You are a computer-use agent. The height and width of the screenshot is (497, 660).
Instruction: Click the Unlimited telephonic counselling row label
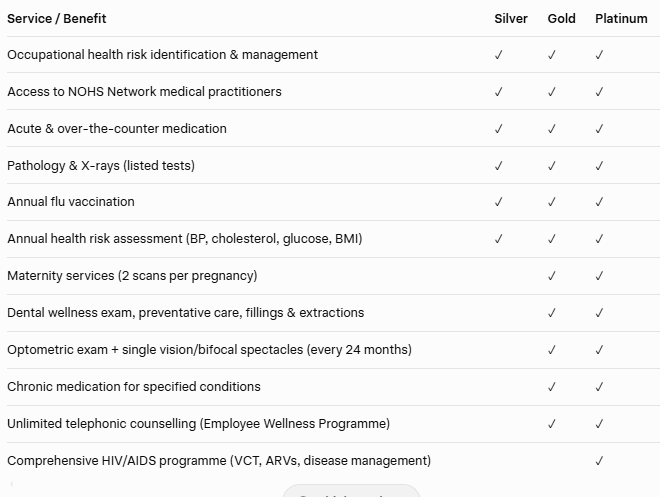coord(198,424)
